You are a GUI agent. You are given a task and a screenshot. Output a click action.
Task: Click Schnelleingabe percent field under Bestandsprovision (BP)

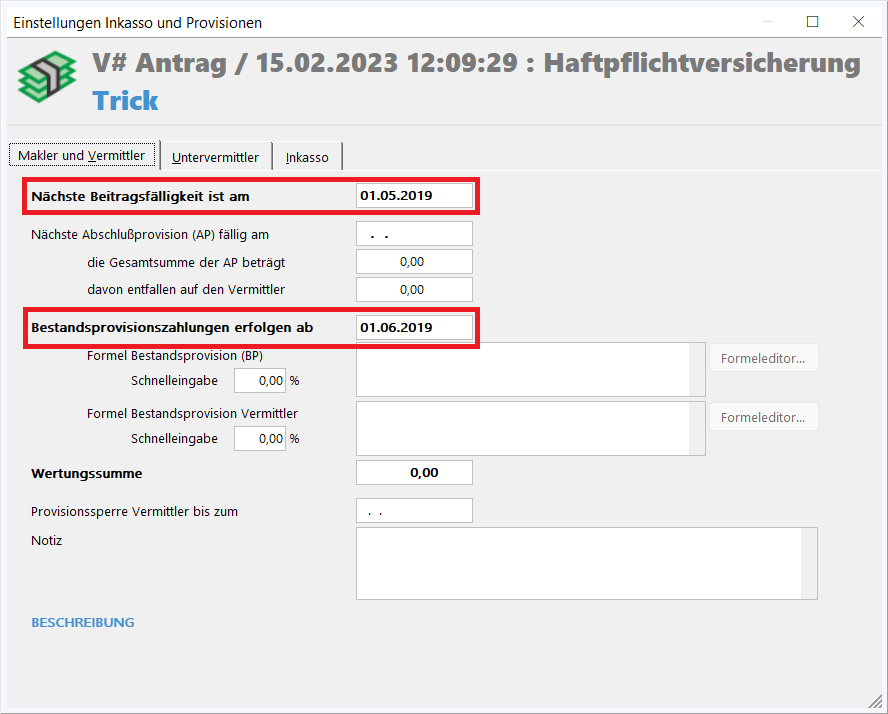point(260,381)
